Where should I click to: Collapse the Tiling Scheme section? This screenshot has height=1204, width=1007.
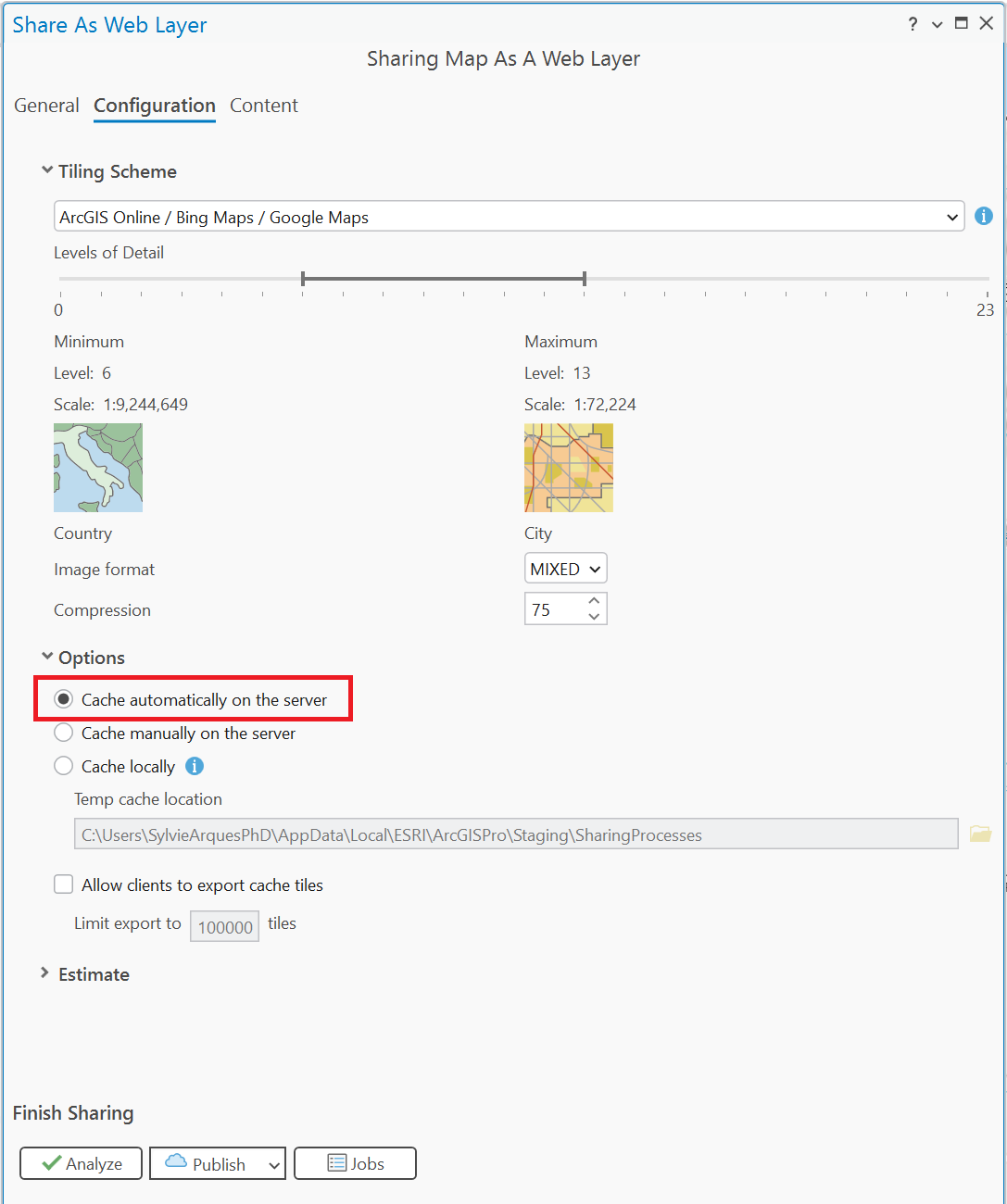click(47, 170)
